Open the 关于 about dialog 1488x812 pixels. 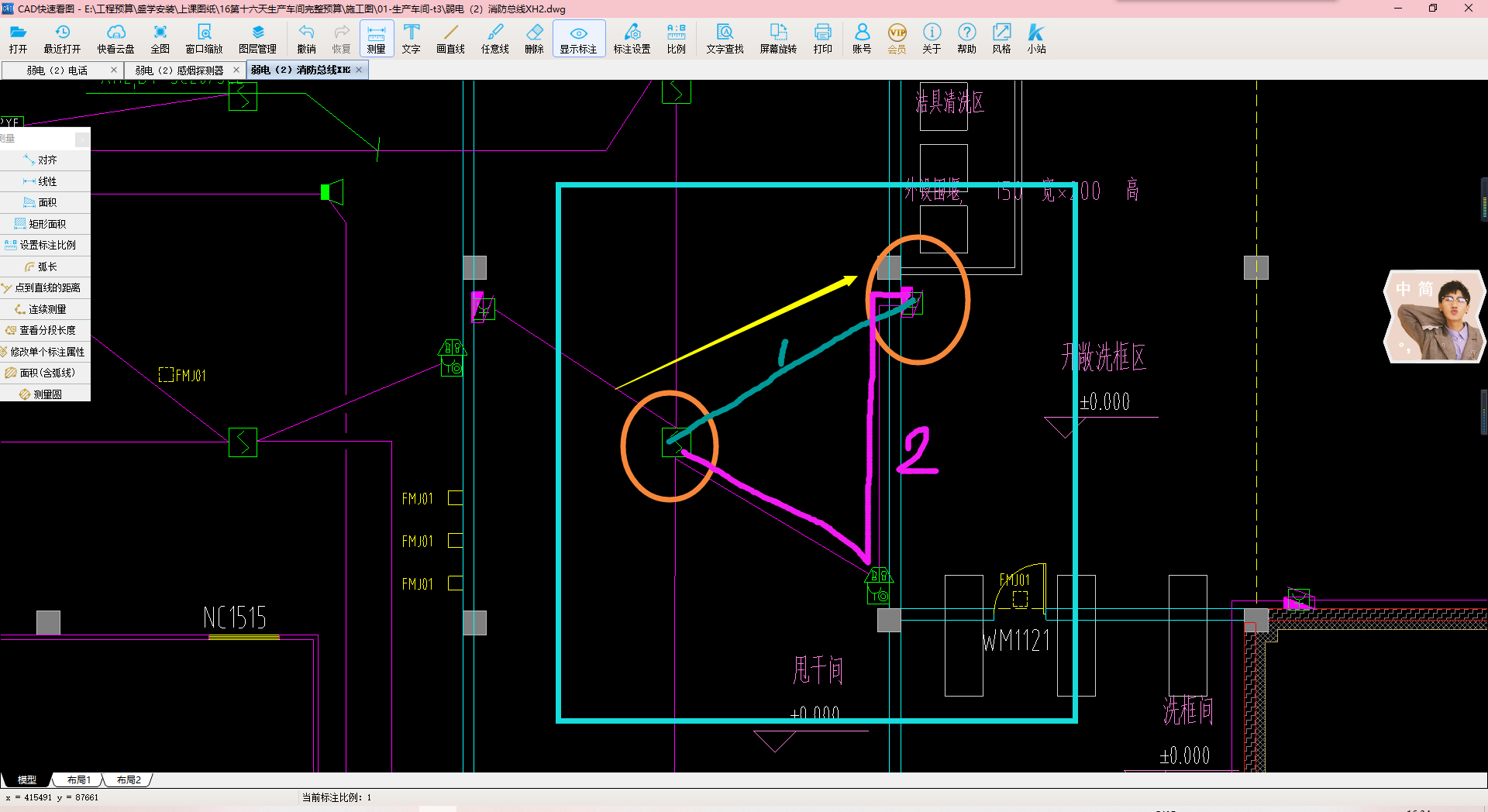point(932,39)
